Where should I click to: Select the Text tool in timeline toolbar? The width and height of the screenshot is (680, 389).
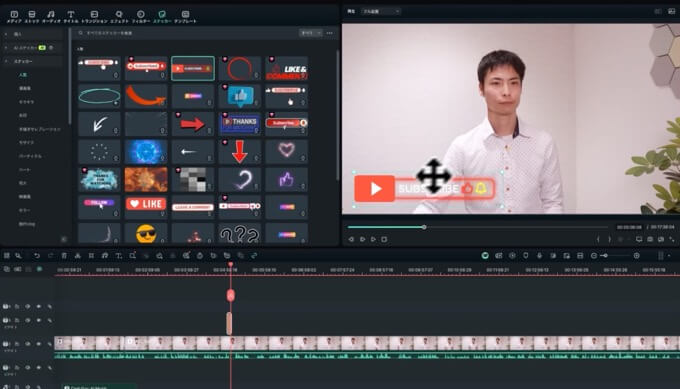(118, 256)
